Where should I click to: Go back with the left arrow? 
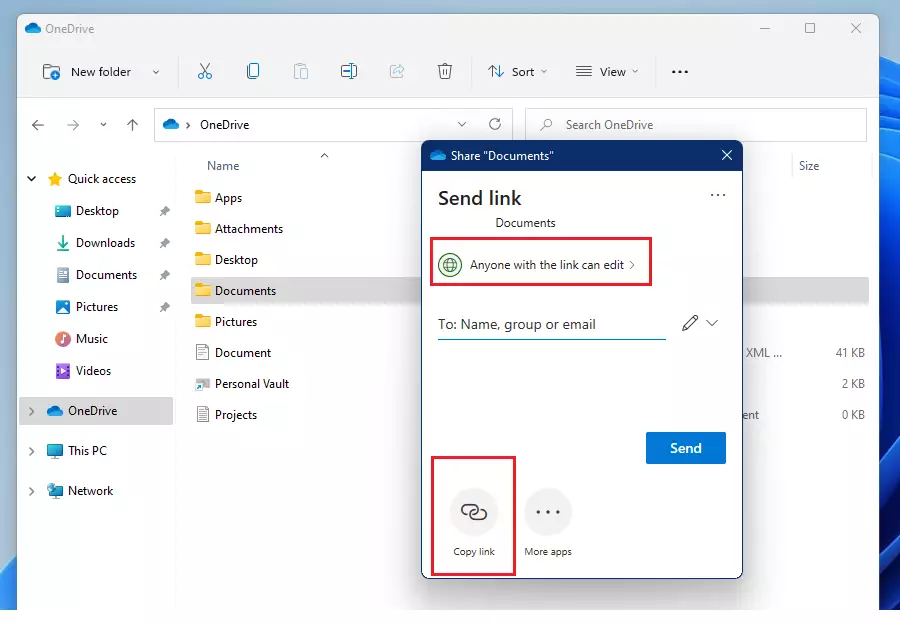point(38,125)
